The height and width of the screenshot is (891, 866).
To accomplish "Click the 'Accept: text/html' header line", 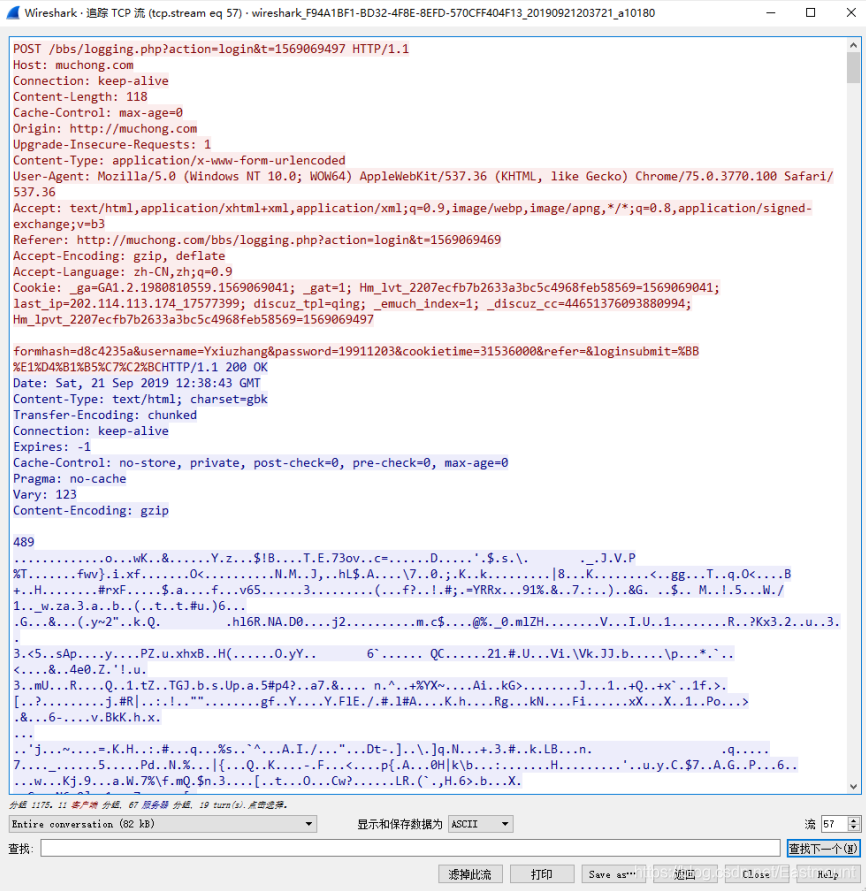I will pos(413,208).
